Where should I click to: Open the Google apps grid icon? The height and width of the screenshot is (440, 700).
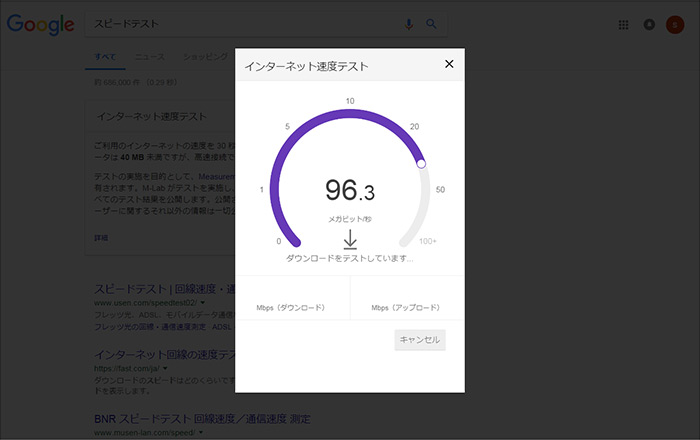[623, 25]
